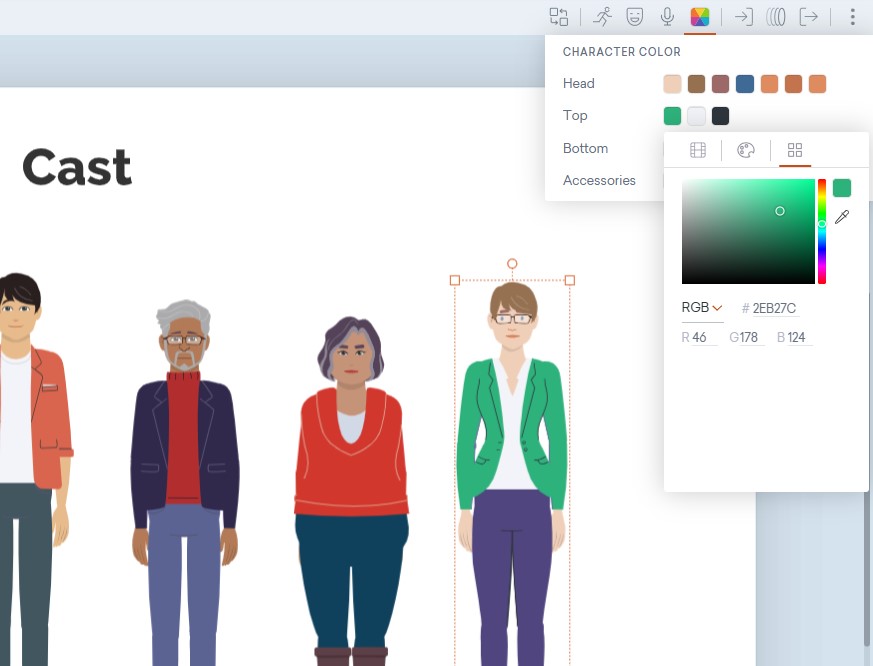Image resolution: width=873 pixels, height=666 pixels.
Task: Select the blue Head color swatch
Action: click(745, 84)
